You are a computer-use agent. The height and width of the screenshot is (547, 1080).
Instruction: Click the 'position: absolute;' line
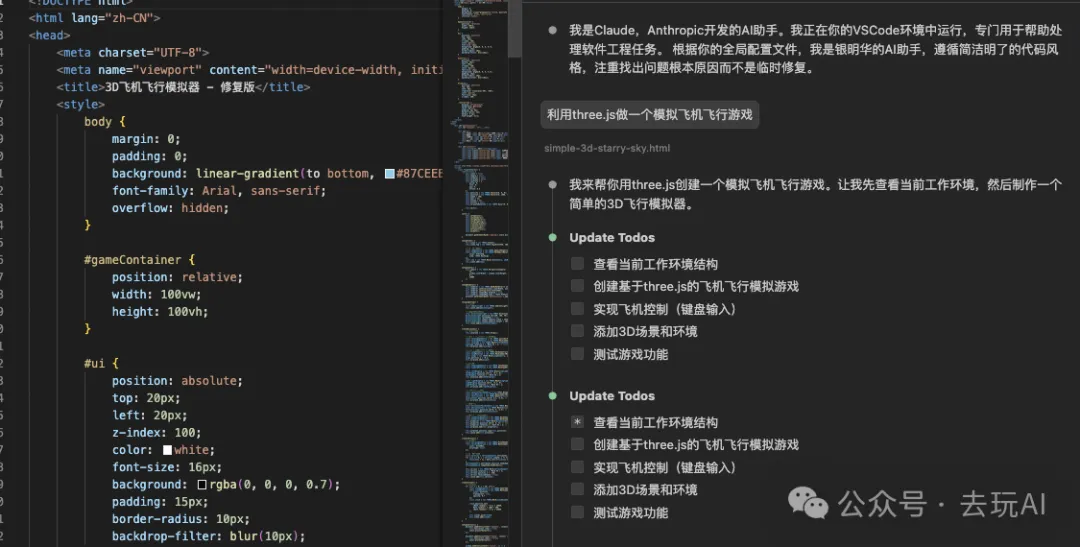click(178, 380)
